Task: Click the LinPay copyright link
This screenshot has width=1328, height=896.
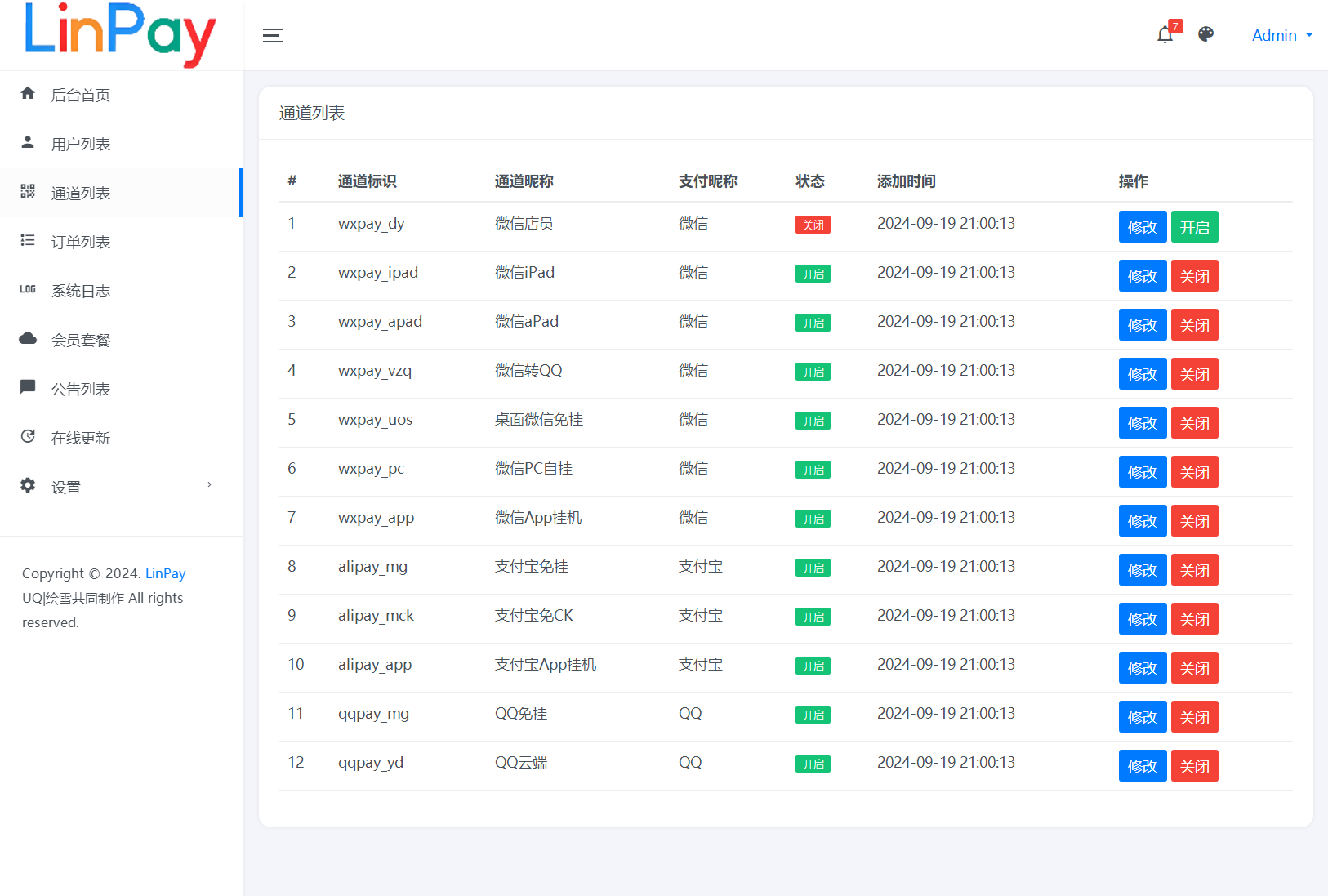Action: (165, 573)
